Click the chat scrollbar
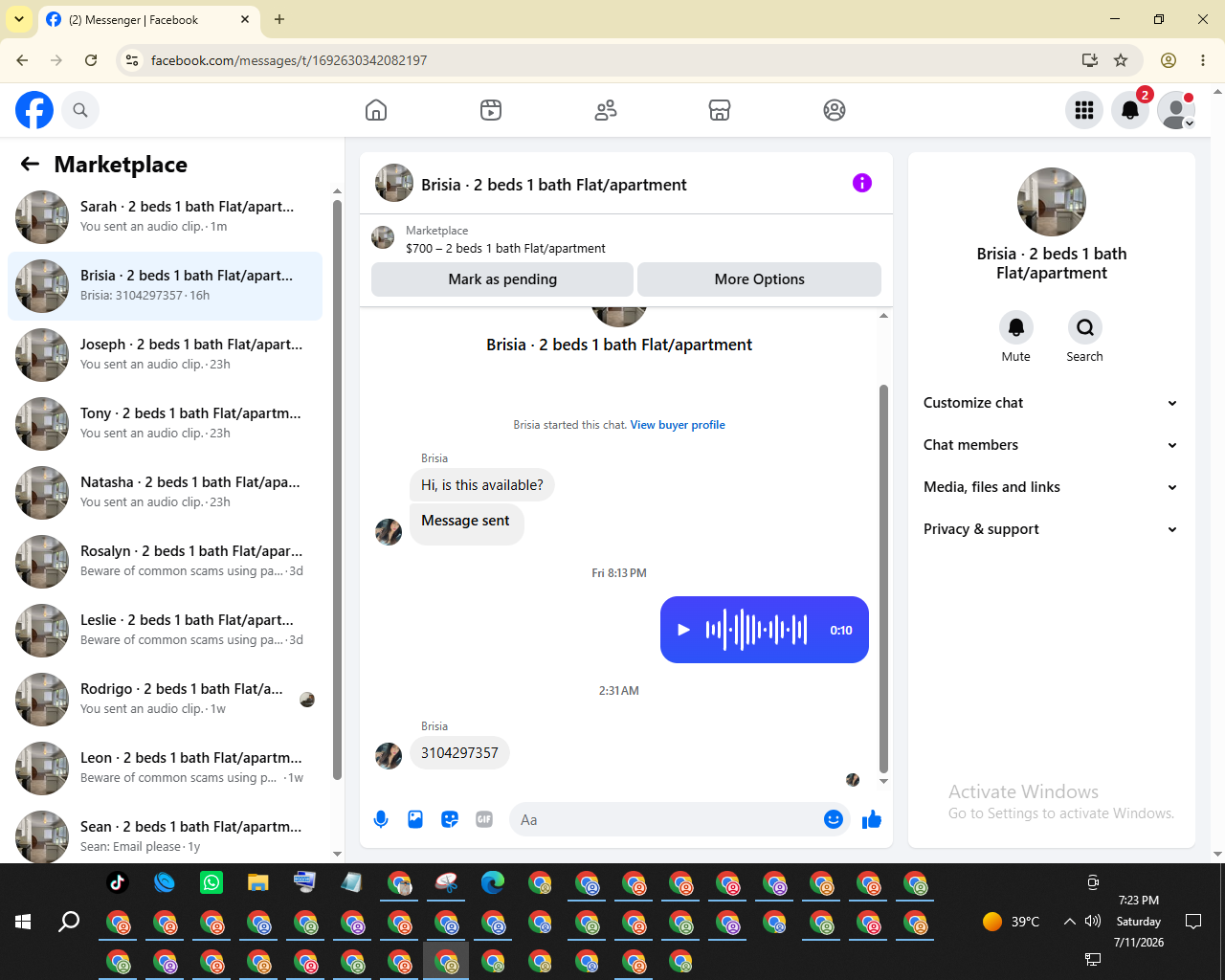 [883, 578]
